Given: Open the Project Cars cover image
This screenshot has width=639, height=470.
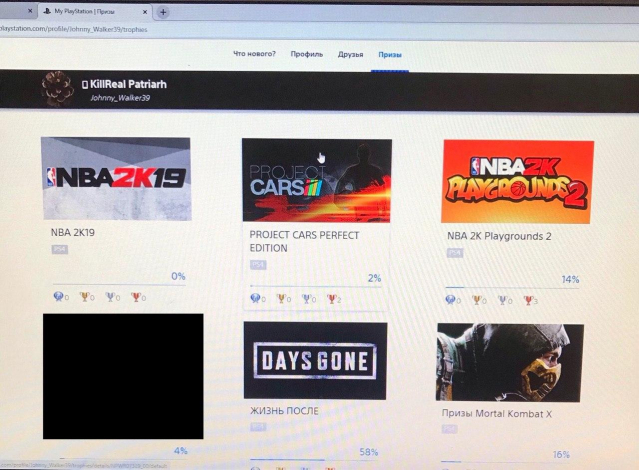Looking at the screenshot, I should (x=317, y=181).
